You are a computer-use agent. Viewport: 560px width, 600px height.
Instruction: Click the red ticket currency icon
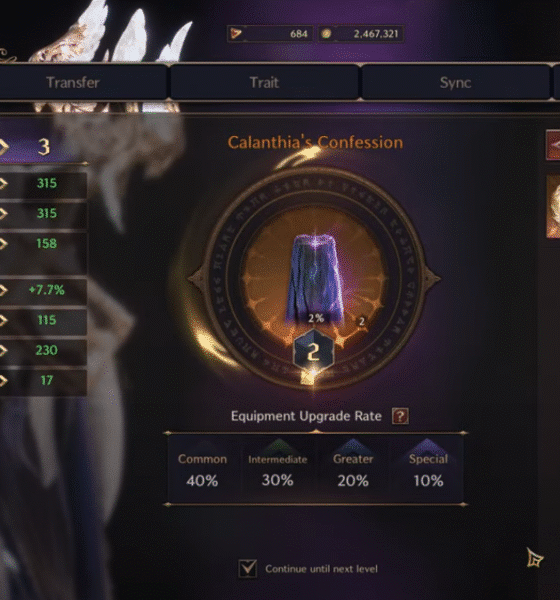[236, 34]
